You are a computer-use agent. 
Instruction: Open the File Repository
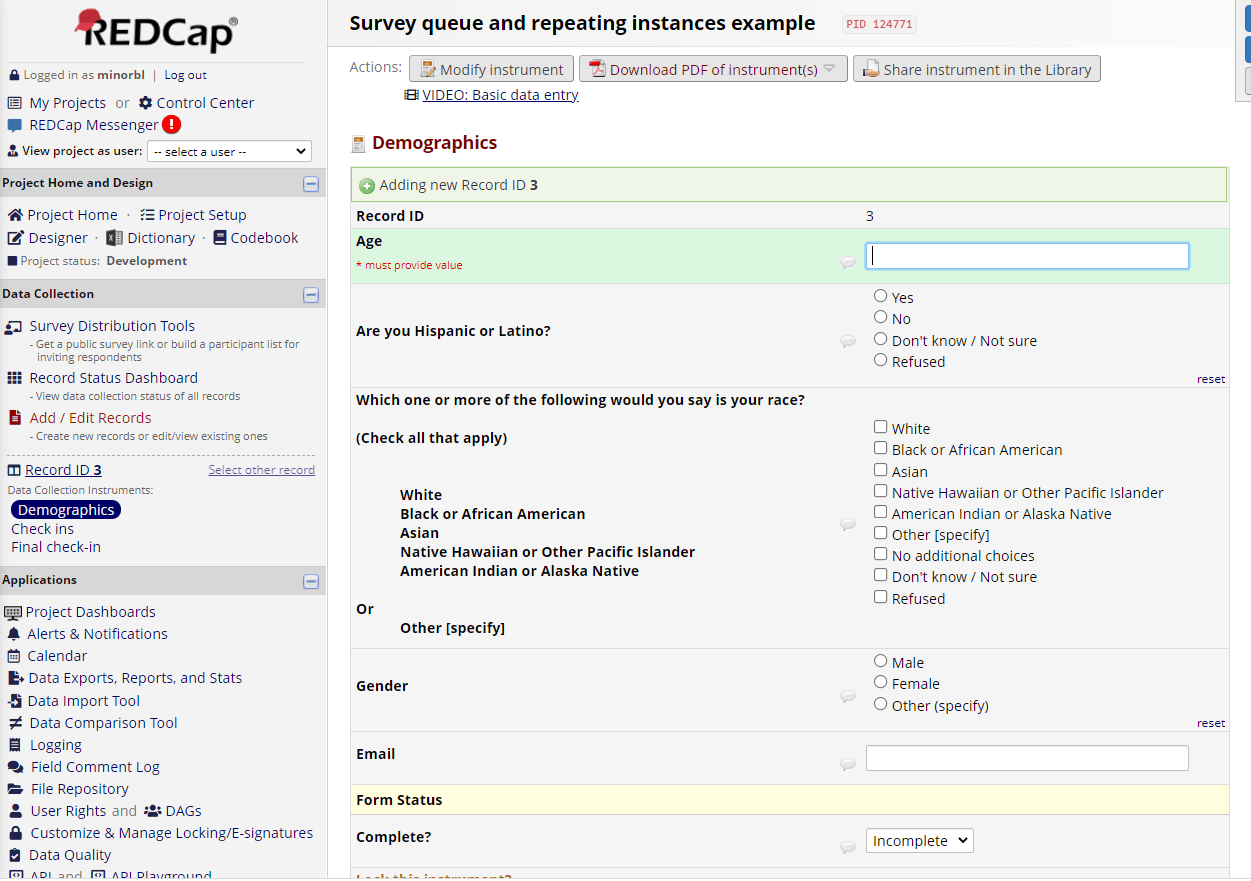(79, 788)
